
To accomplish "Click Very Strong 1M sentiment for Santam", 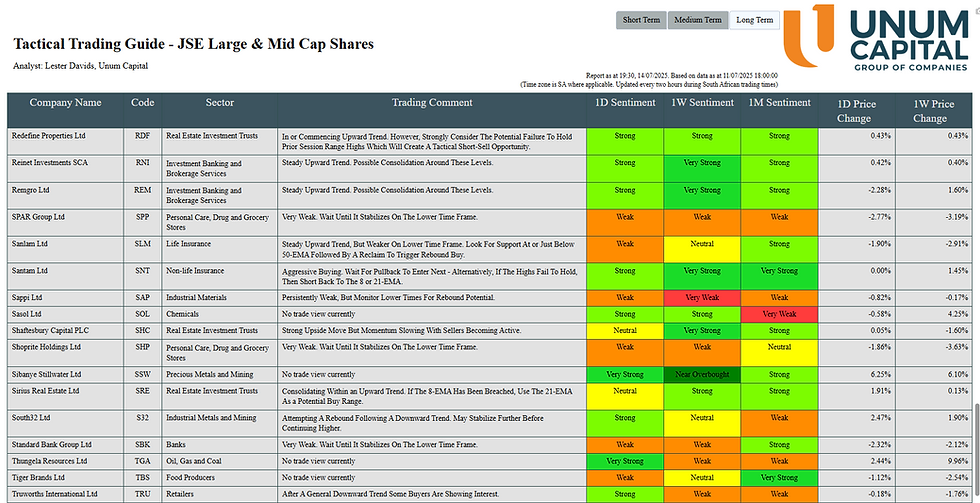I will click(779, 277).
